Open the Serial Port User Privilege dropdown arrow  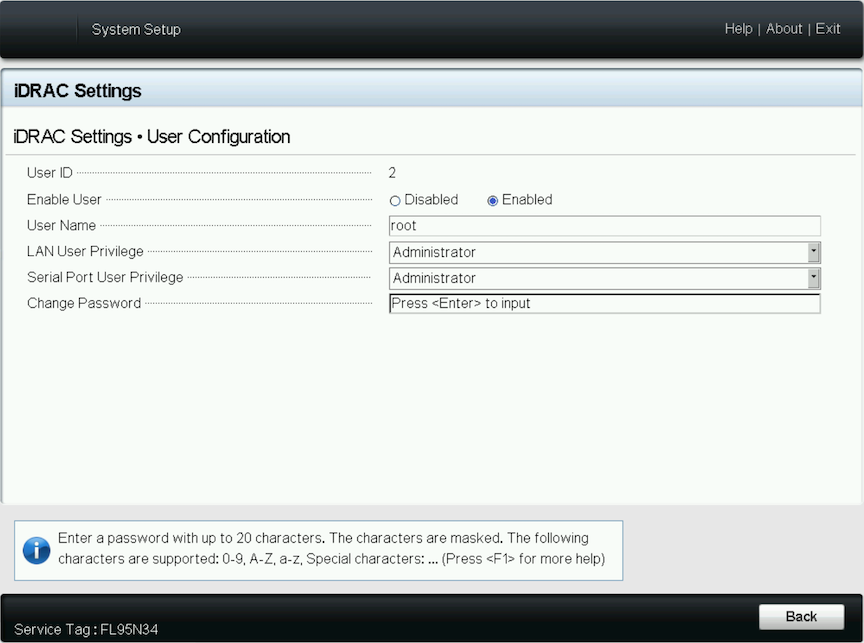click(813, 278)
